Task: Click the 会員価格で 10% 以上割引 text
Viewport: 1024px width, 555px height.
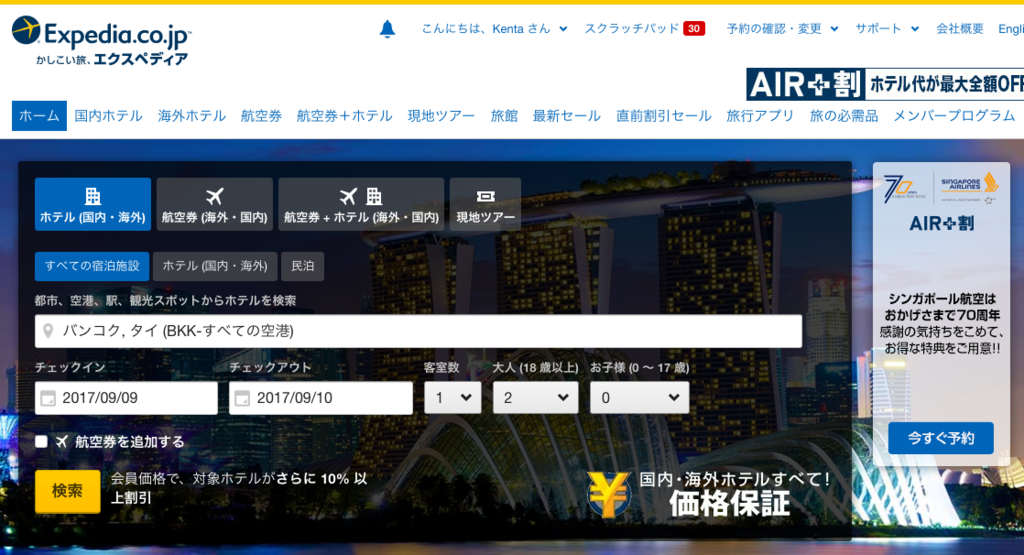Action: click(x=239, y=488)
